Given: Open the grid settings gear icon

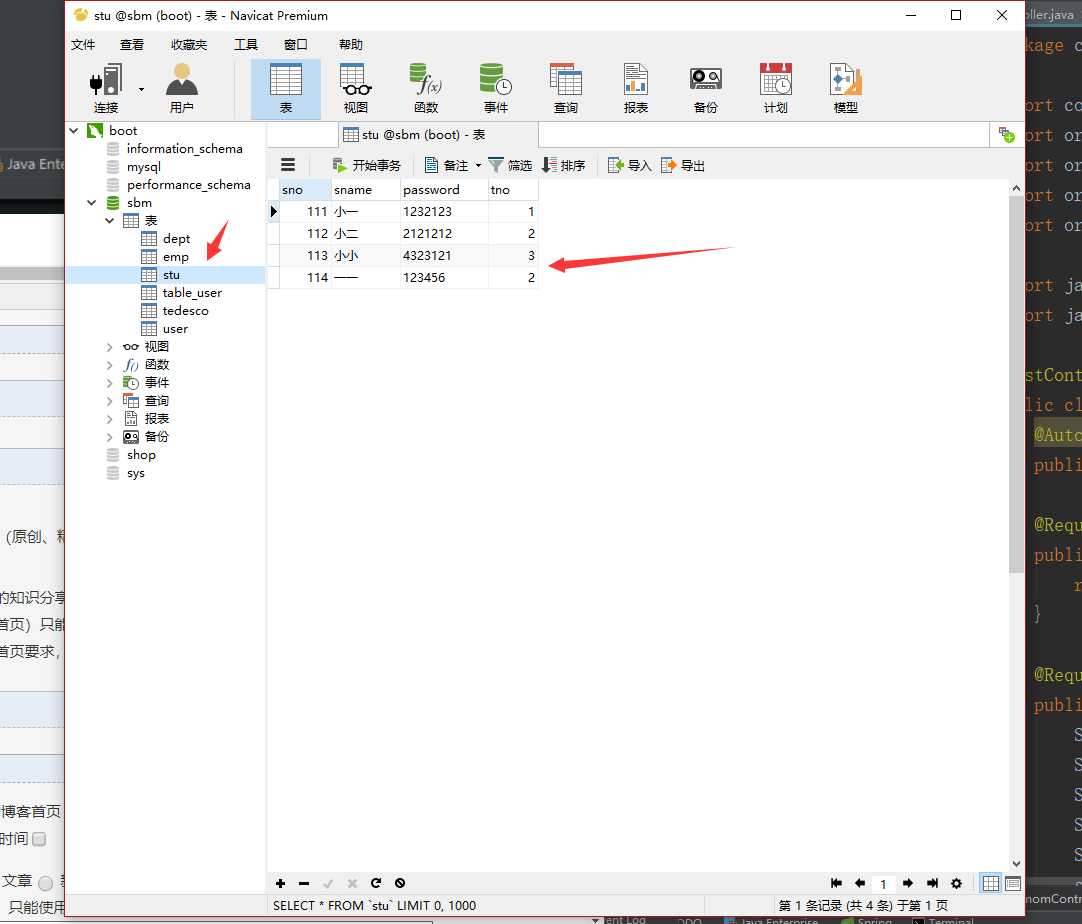Looking at the screenshot, I should point(956,883).
